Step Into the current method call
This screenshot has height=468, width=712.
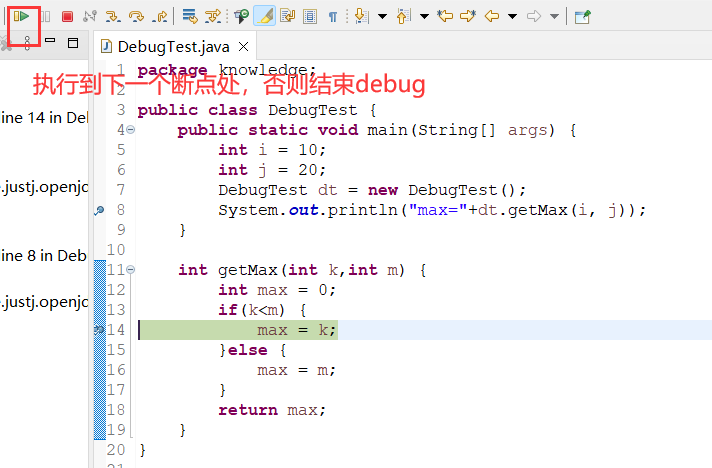point(113,17)
